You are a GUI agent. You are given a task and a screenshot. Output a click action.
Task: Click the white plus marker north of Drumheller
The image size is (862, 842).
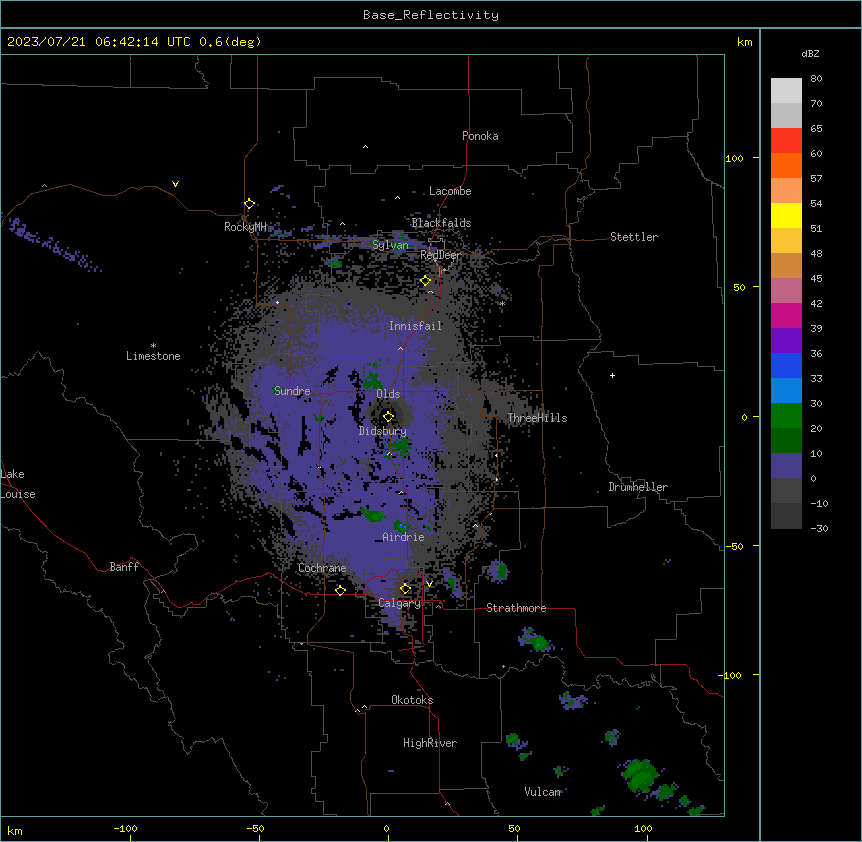pos(612,375)
